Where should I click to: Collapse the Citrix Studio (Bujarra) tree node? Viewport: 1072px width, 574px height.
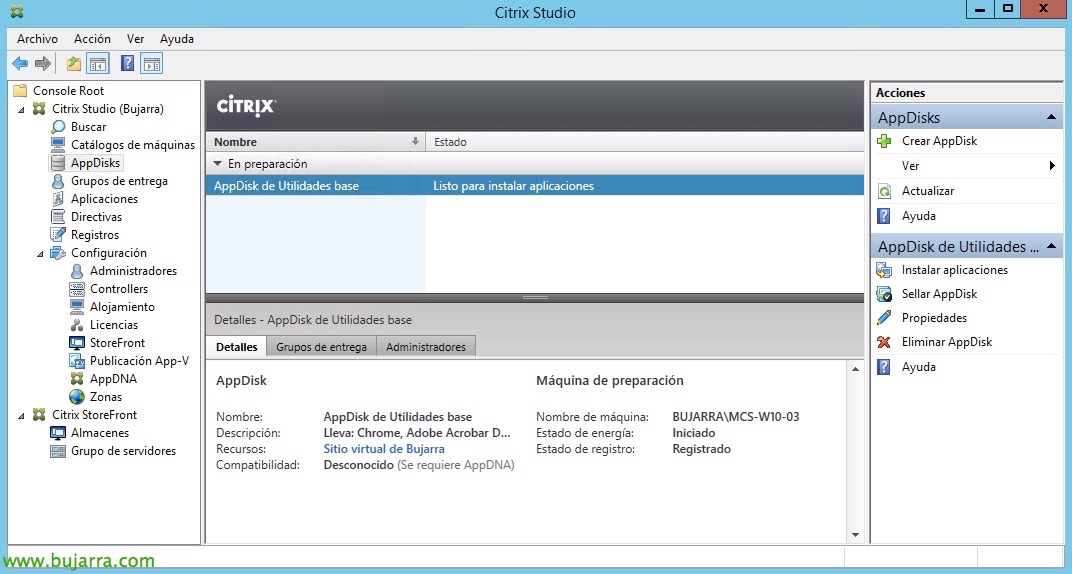pyautogui.click(x=21, y=109)
